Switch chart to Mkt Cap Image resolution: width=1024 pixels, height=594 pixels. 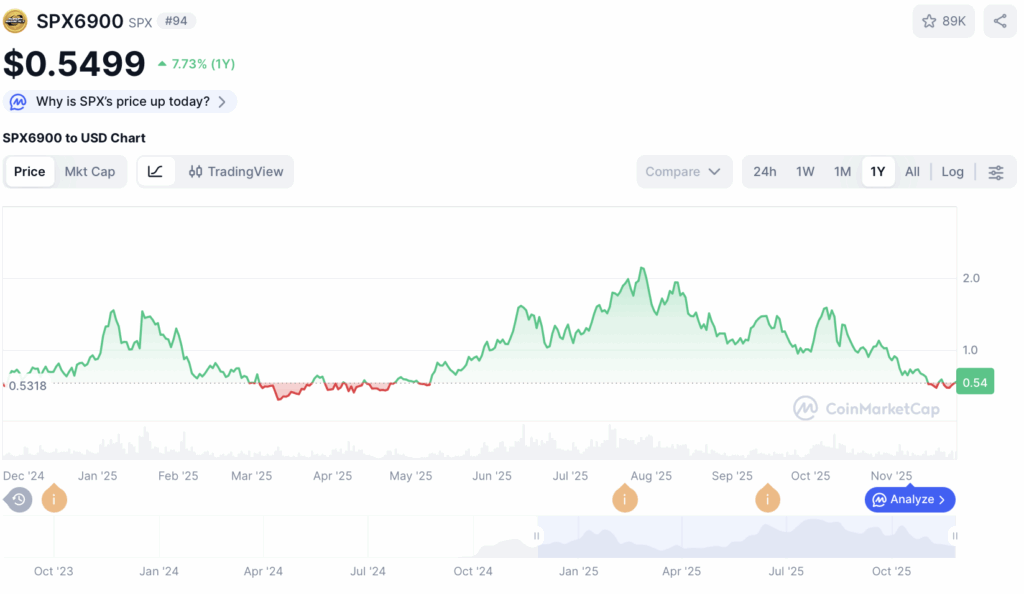(x=89, y=172)
